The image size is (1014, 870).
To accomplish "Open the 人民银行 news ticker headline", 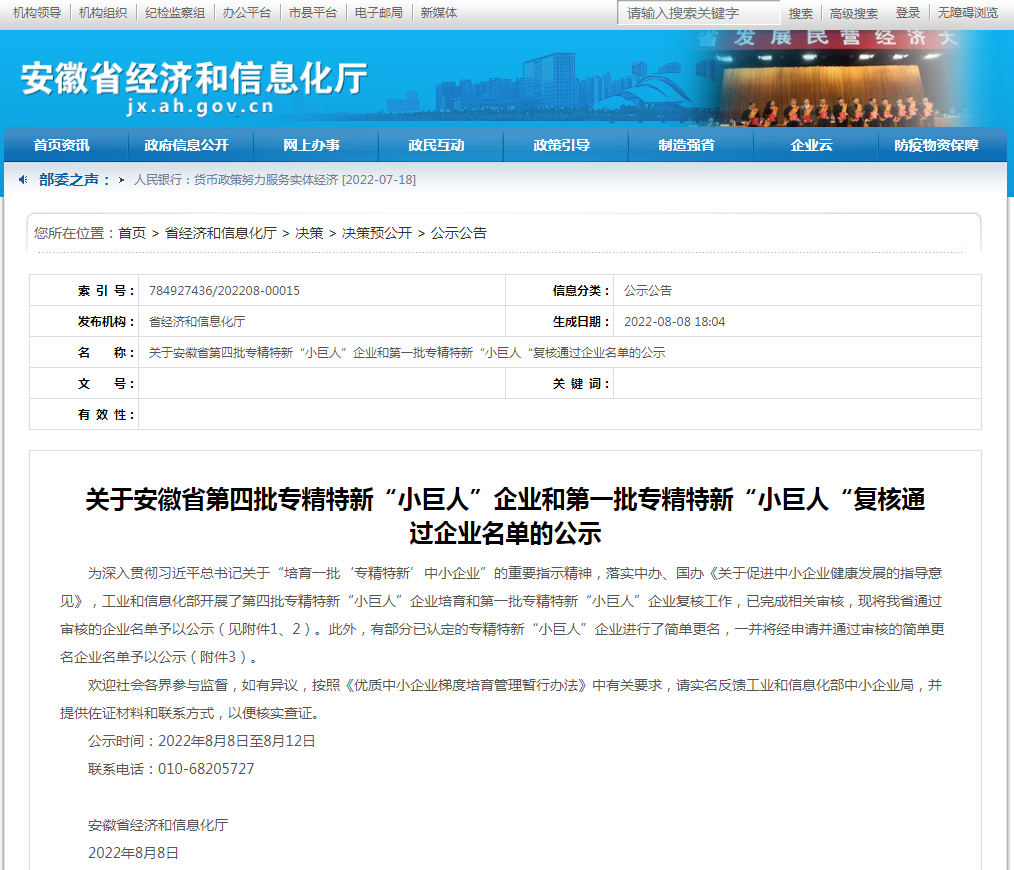I will [274, 180].
